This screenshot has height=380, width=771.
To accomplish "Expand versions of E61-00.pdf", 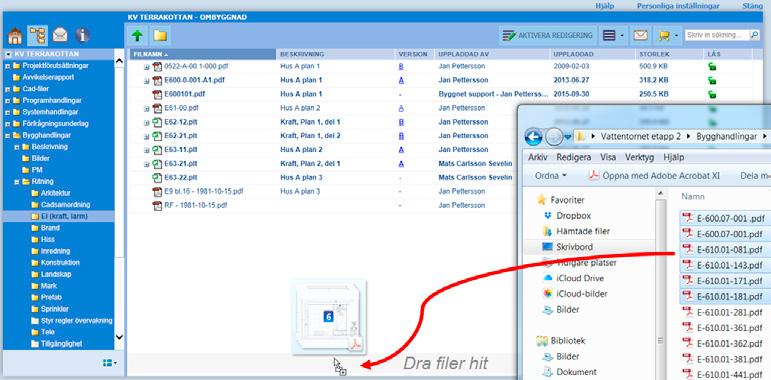I will click(147, 108).
